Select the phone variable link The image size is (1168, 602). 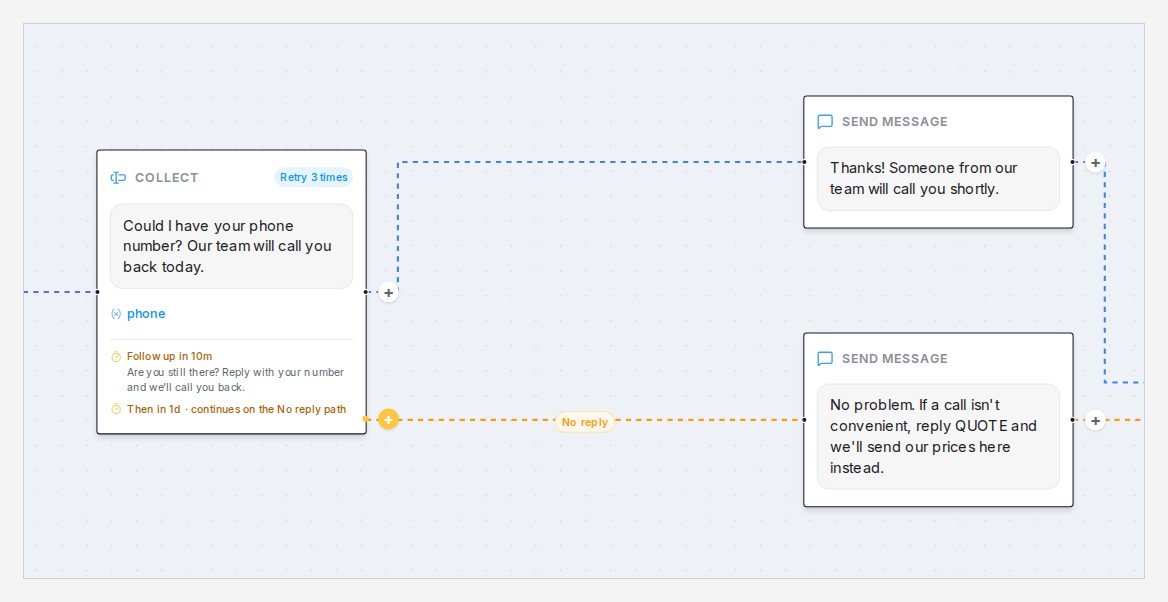click(x=146, y=314)
